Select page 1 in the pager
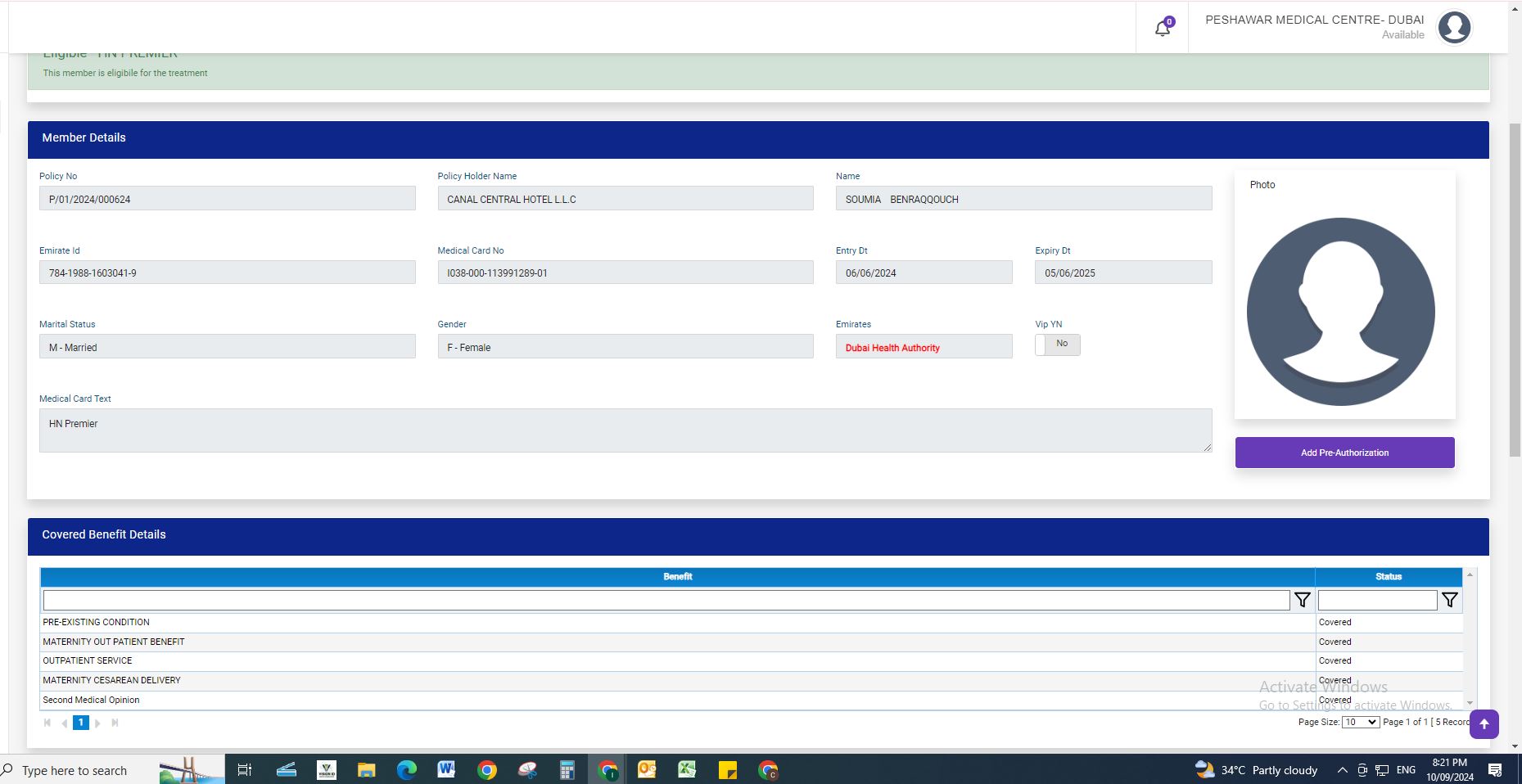The height and width of the screenshot is (784, 1522). (x=81, y=723)
